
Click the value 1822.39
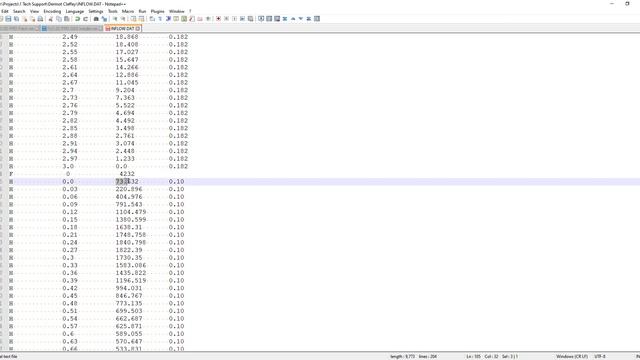[129, 250]
